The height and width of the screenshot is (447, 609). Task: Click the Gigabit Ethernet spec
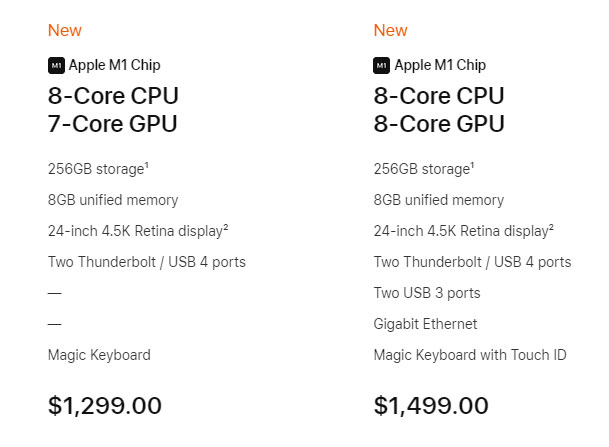coord(425,324)
